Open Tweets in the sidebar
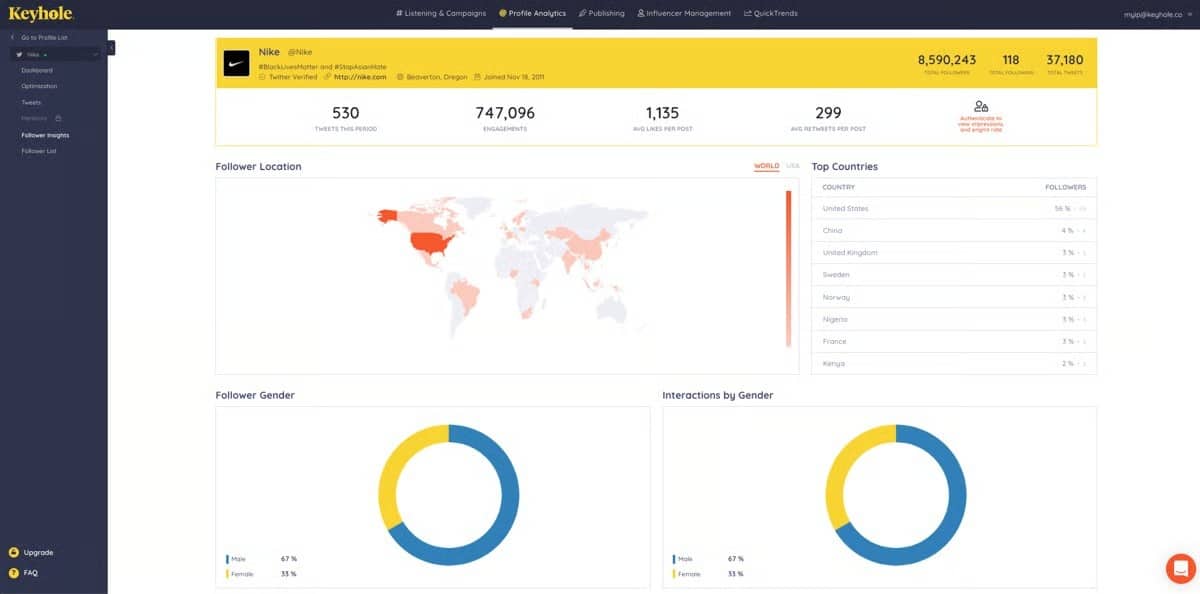 coord(31,102)
